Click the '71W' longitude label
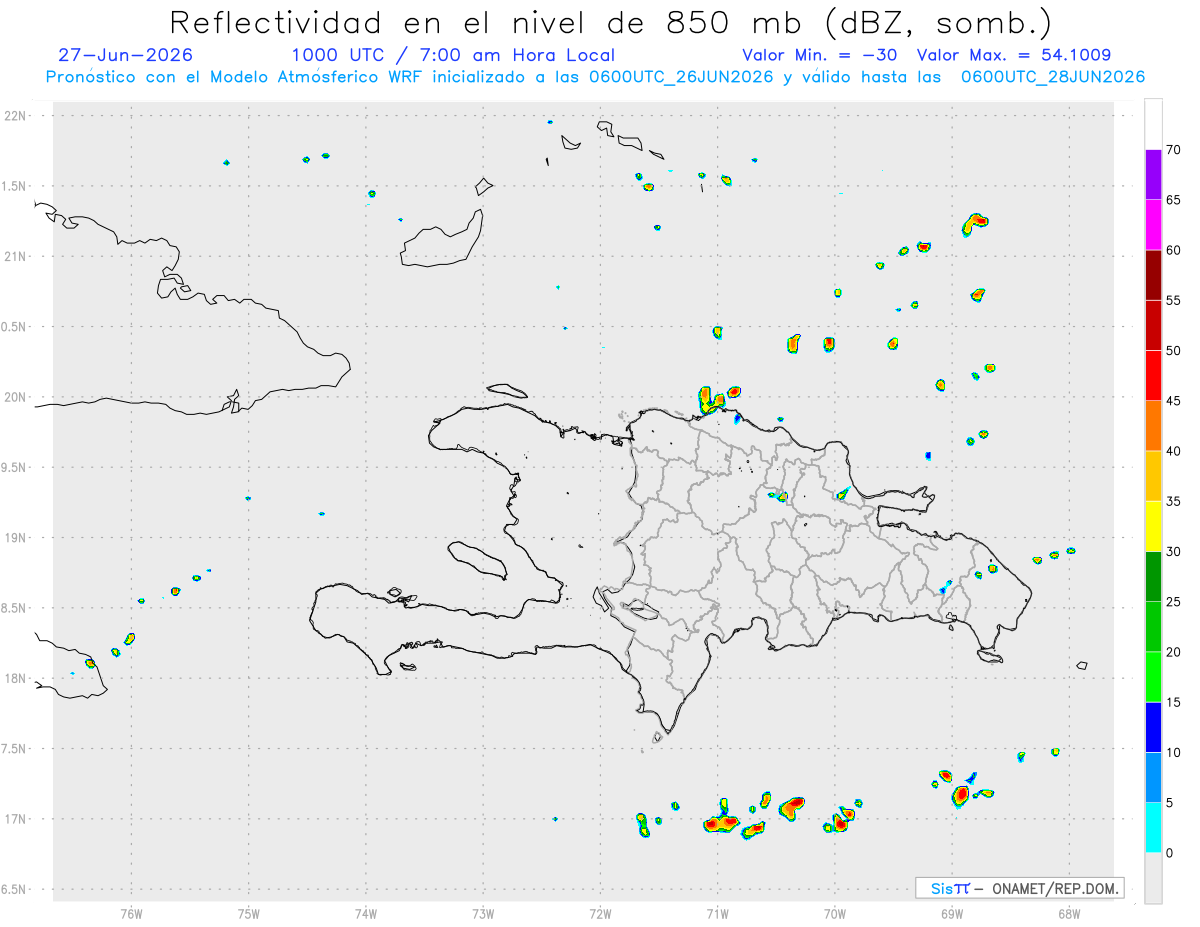The height and width of the screenshot is (927, 1200). pyautogui.click(x=717, y=914)
